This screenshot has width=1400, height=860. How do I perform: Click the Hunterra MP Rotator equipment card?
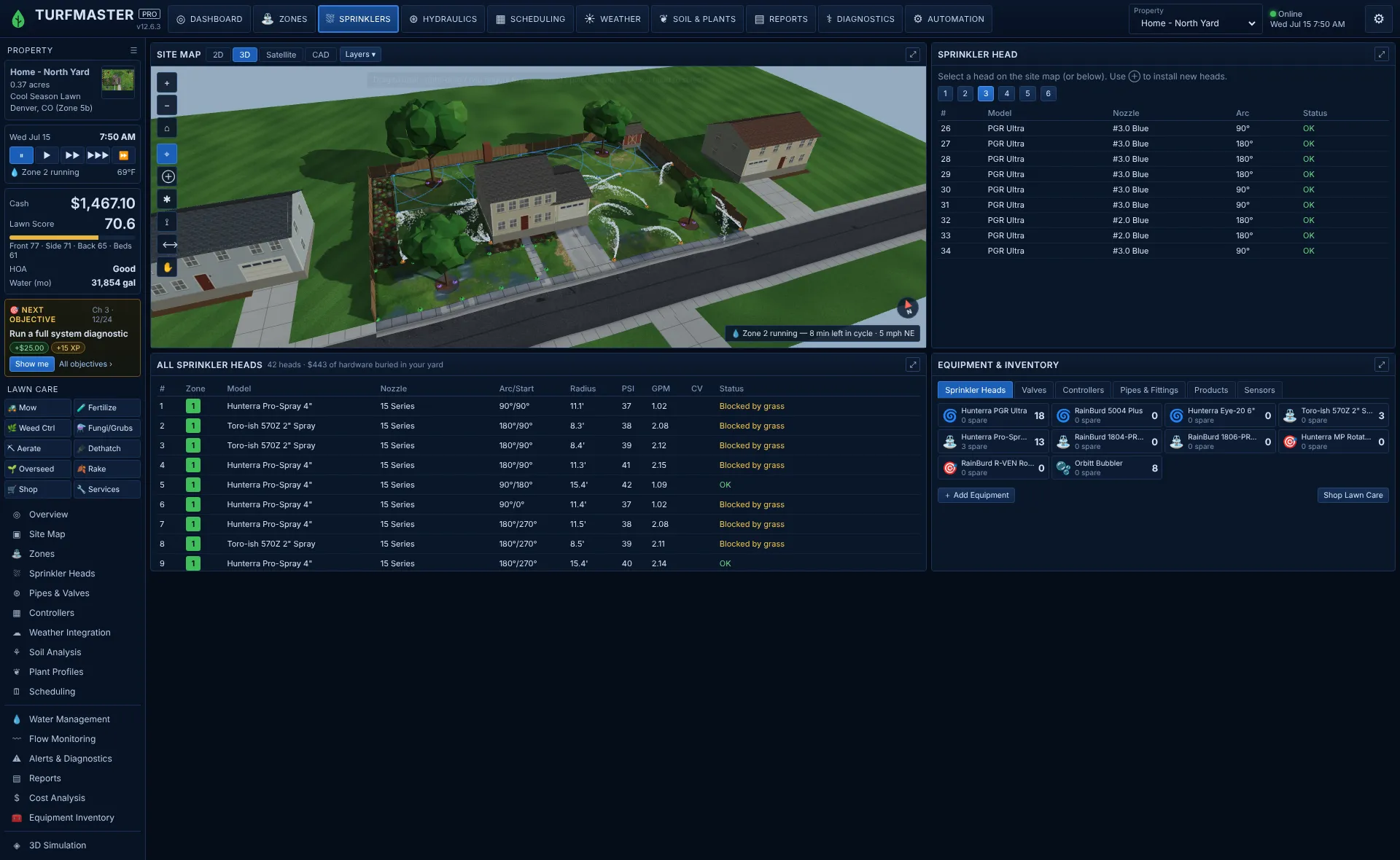coord(1333,442)
